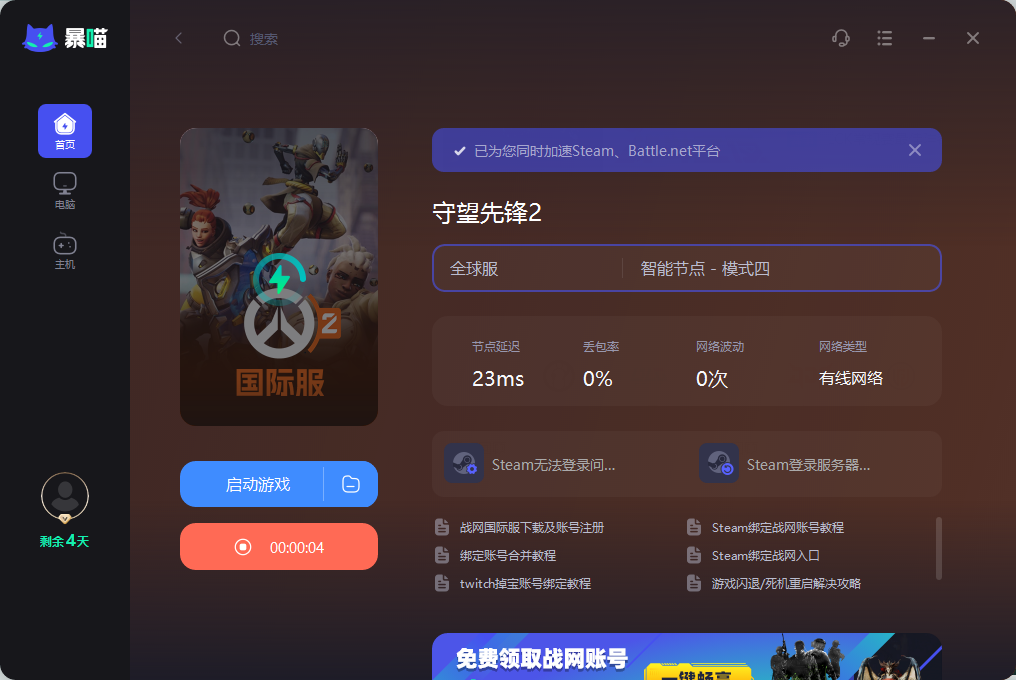The image size is (1016, 680).
Task: Click the 守望先锋2 game title
Action: click(x=487, y=213)
